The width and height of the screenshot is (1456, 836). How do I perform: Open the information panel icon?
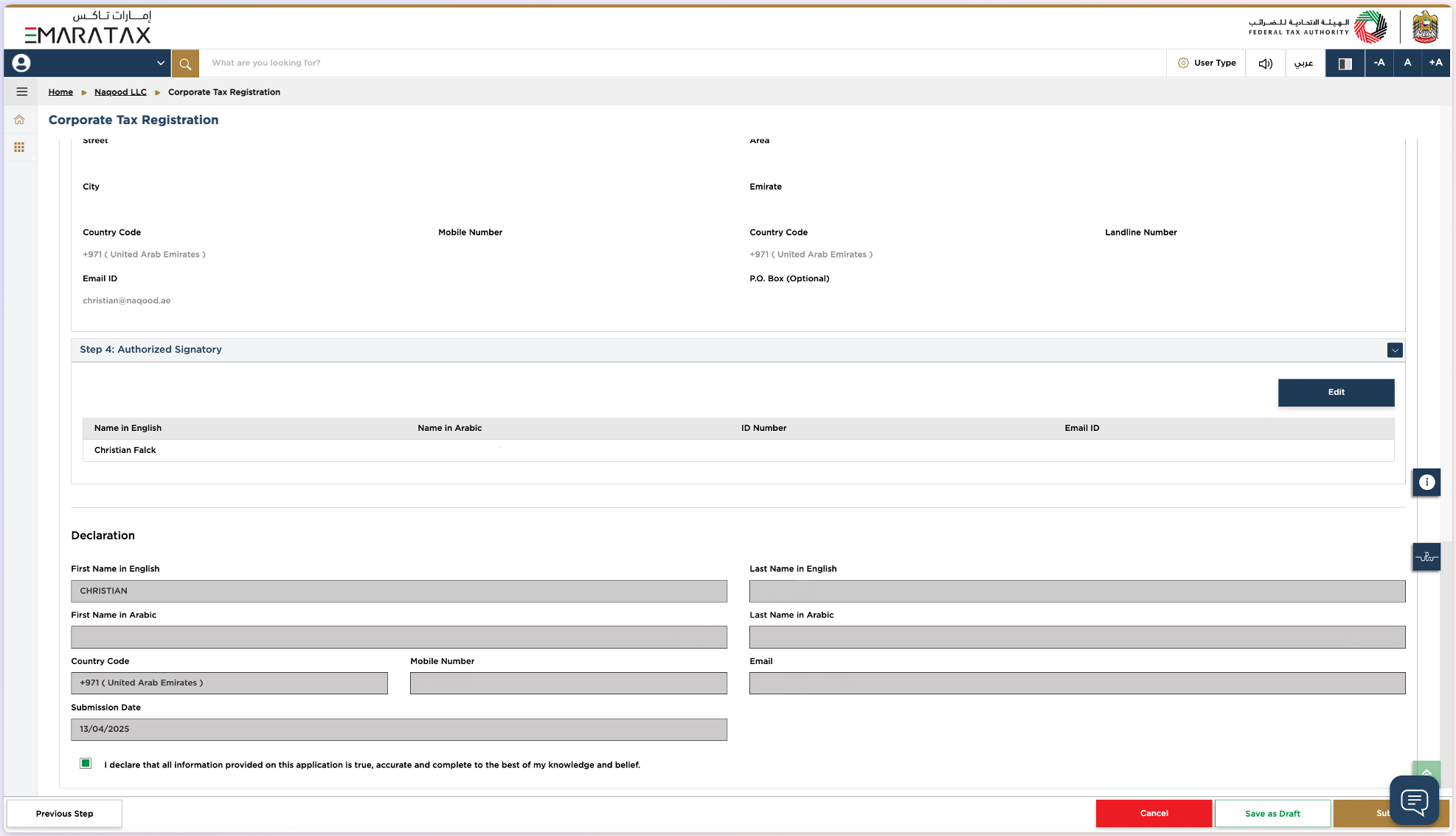[x=1426, y=483]
